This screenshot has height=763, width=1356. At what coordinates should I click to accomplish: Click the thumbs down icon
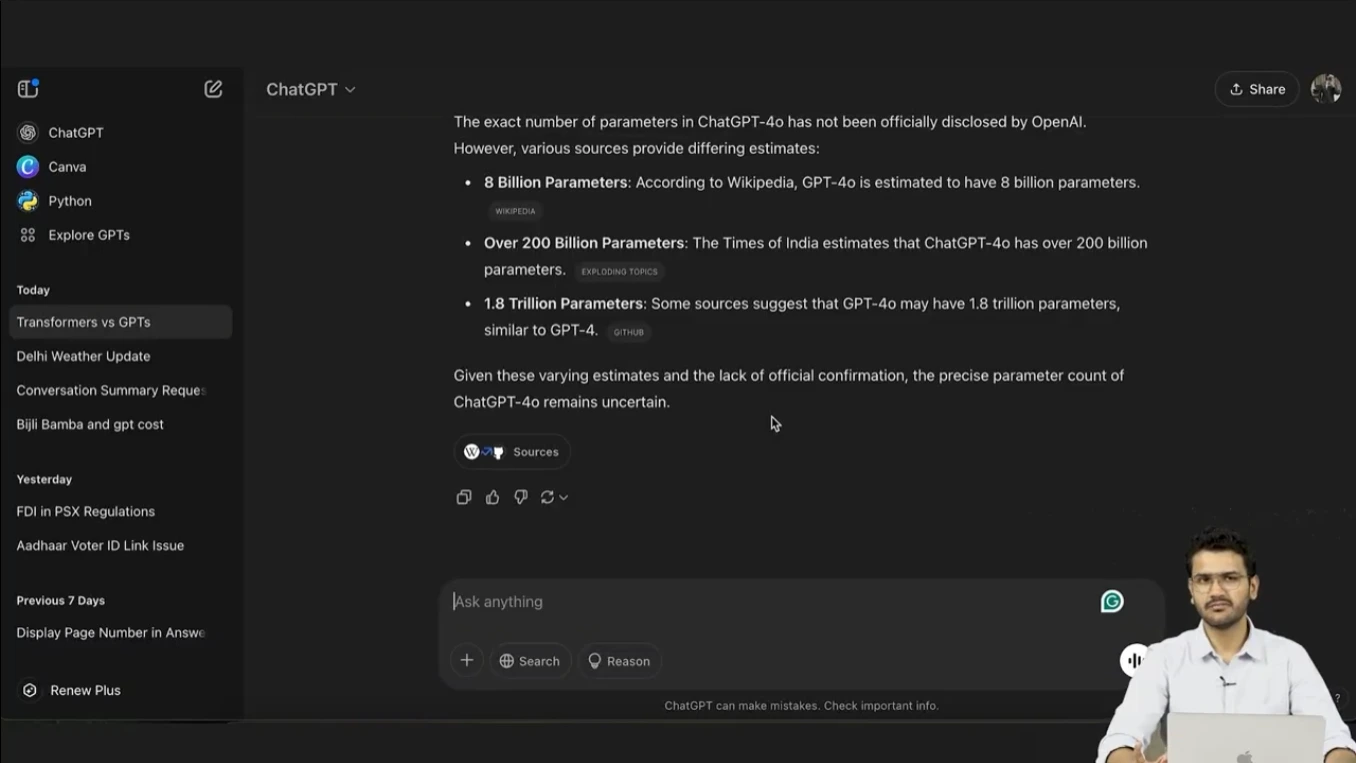coord(520,497)
